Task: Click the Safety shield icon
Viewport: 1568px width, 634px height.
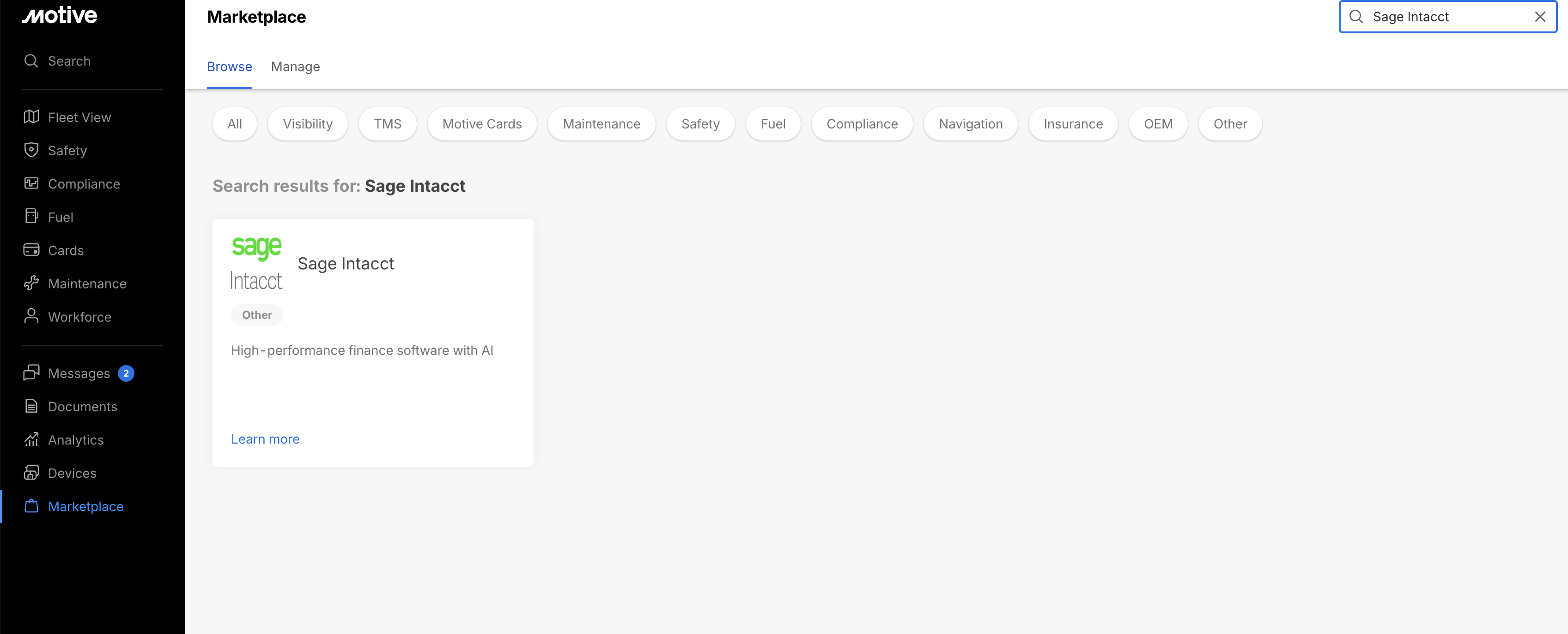Action: click(31, 150)
